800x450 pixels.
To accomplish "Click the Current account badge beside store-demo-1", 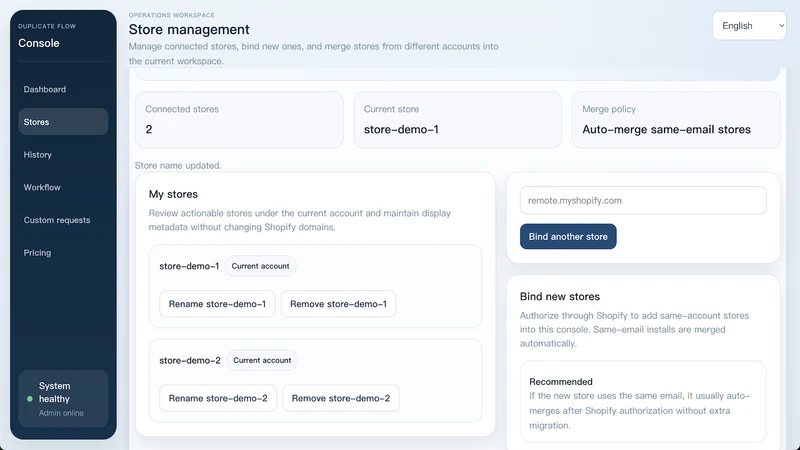I will [260, 266].
